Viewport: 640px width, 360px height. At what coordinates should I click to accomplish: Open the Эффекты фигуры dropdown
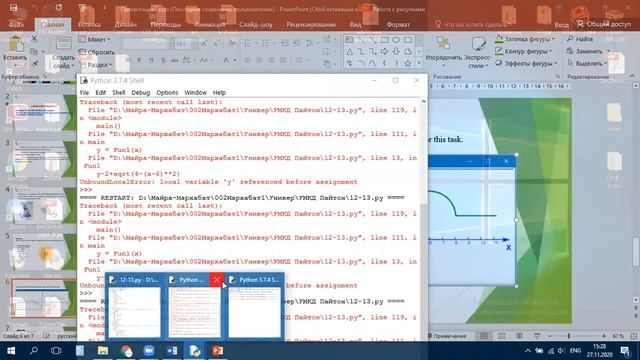coord(526,64)
